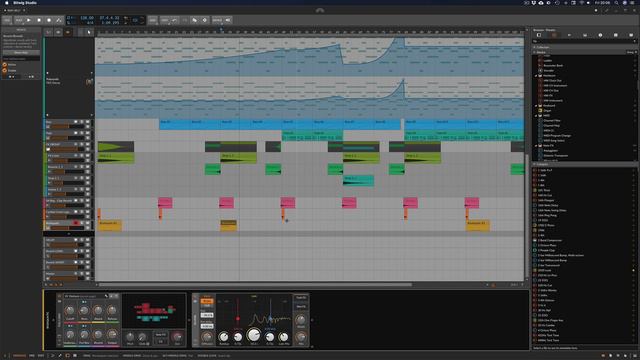Click the first view toggle icon above the track list
The width and height of the screenshot is (640, 360).
coord(49,32)
